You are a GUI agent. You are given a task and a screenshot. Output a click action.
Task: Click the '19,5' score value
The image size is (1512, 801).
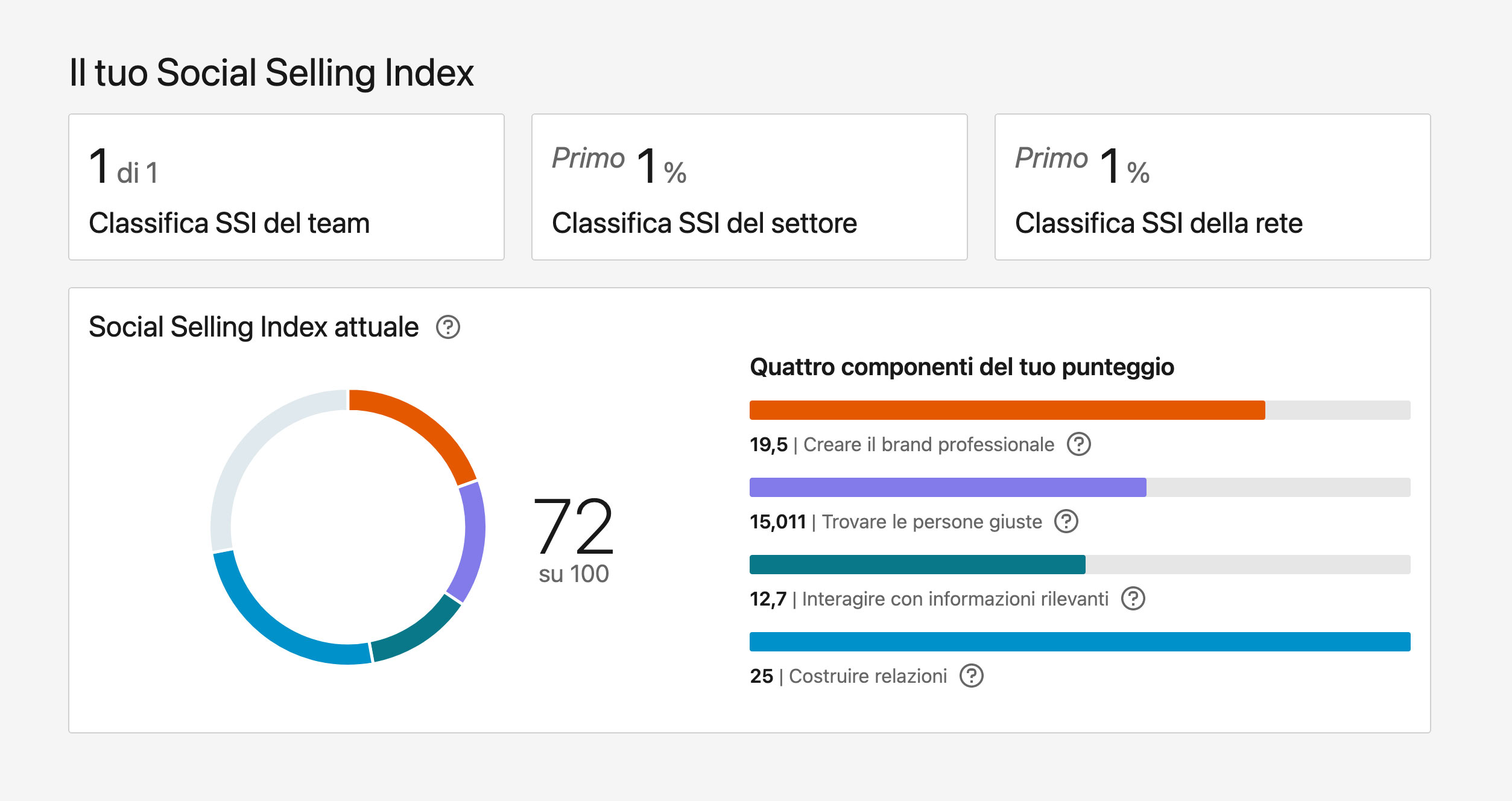(768, 445)
